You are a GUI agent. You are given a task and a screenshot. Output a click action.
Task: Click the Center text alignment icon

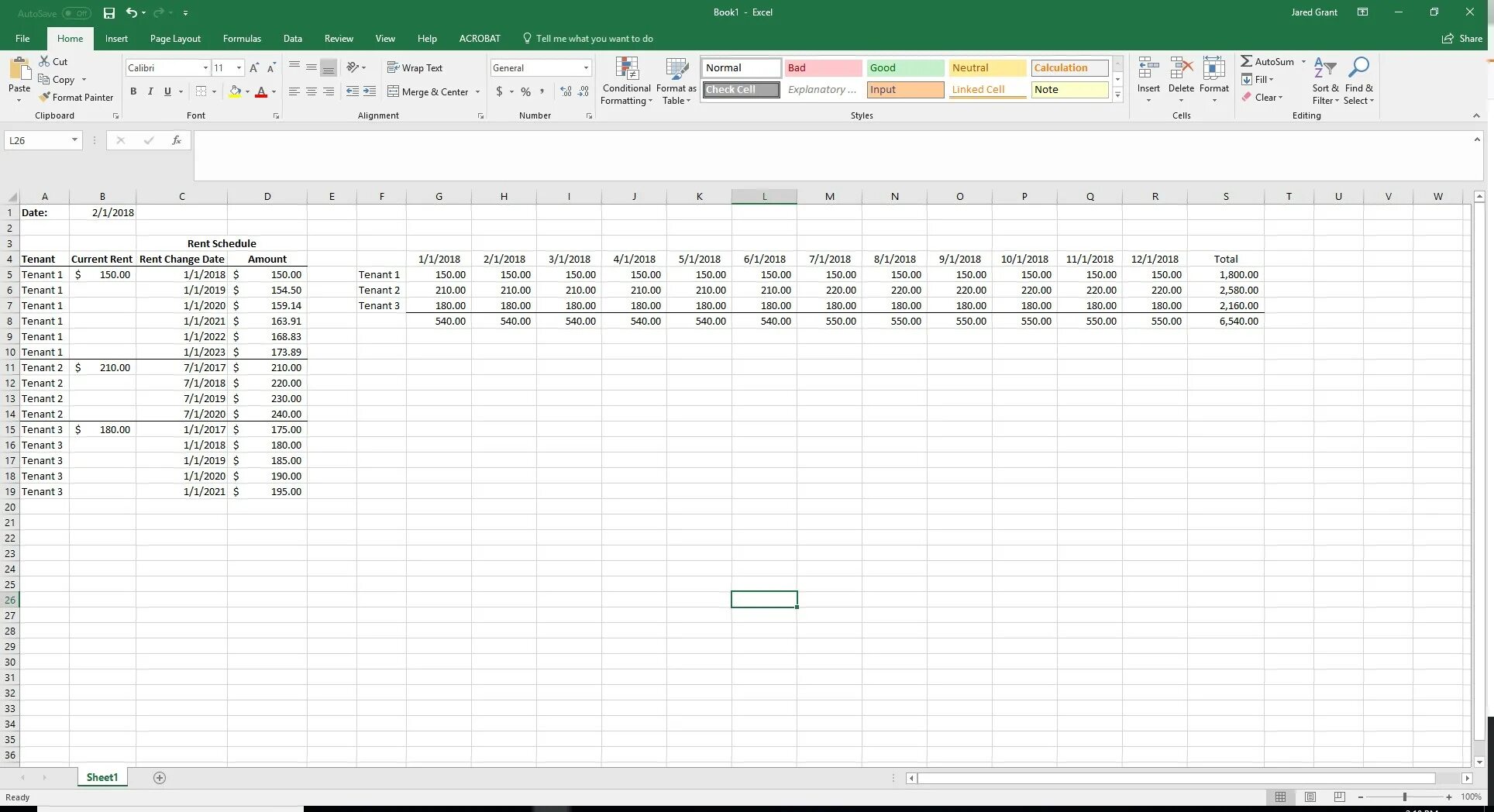click(x=312, y=91)
